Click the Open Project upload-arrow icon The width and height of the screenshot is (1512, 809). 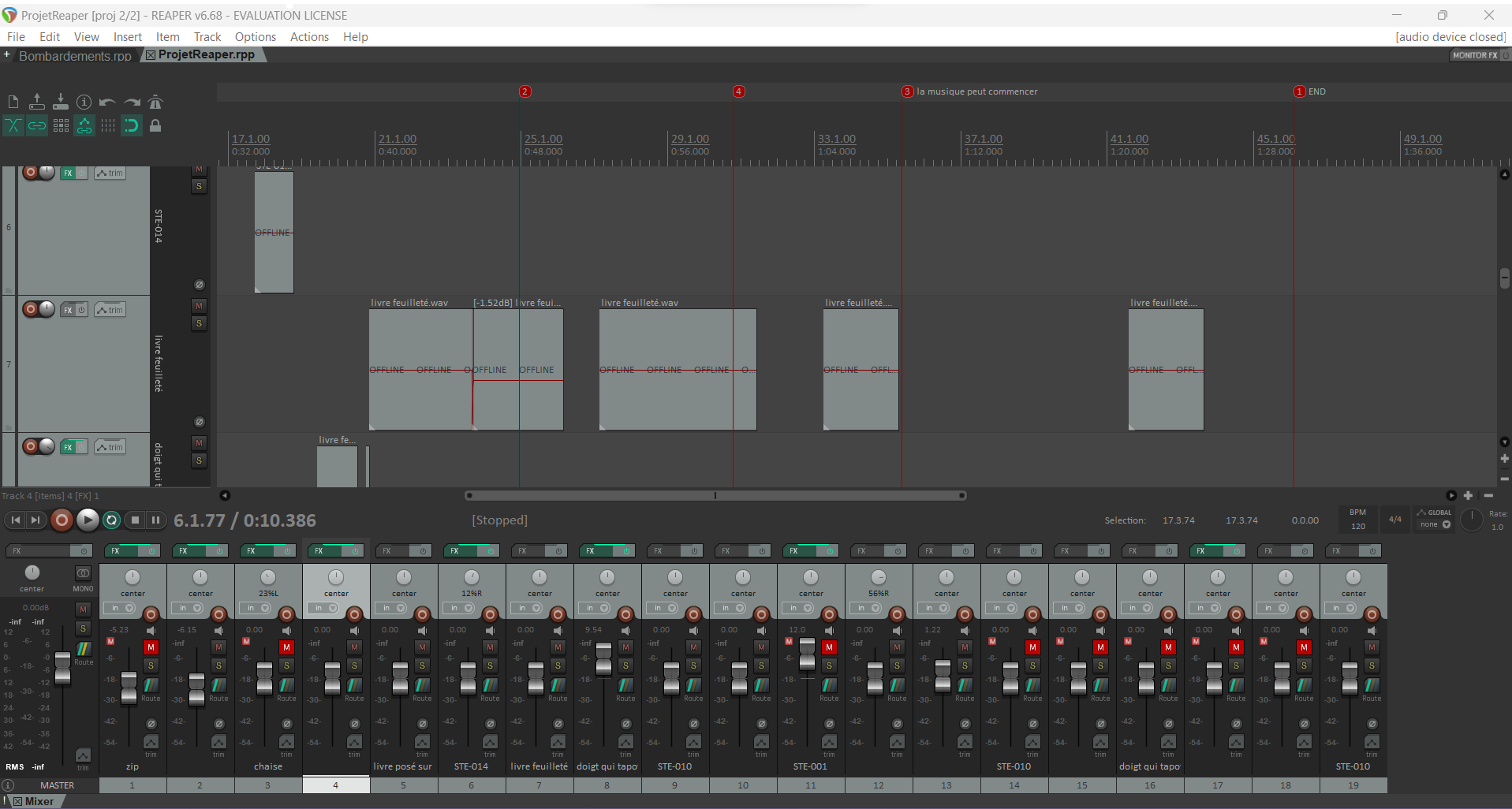pos(37,102)
